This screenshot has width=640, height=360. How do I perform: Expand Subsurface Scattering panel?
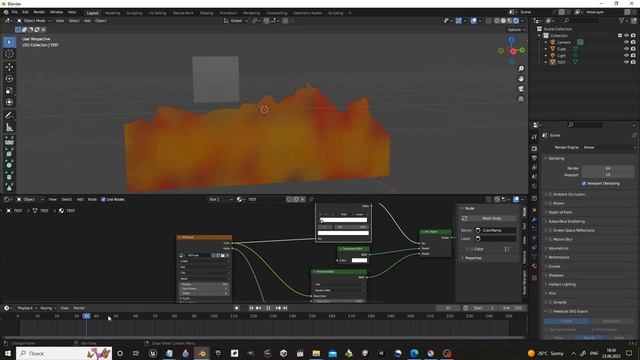(x=566, y=221)
